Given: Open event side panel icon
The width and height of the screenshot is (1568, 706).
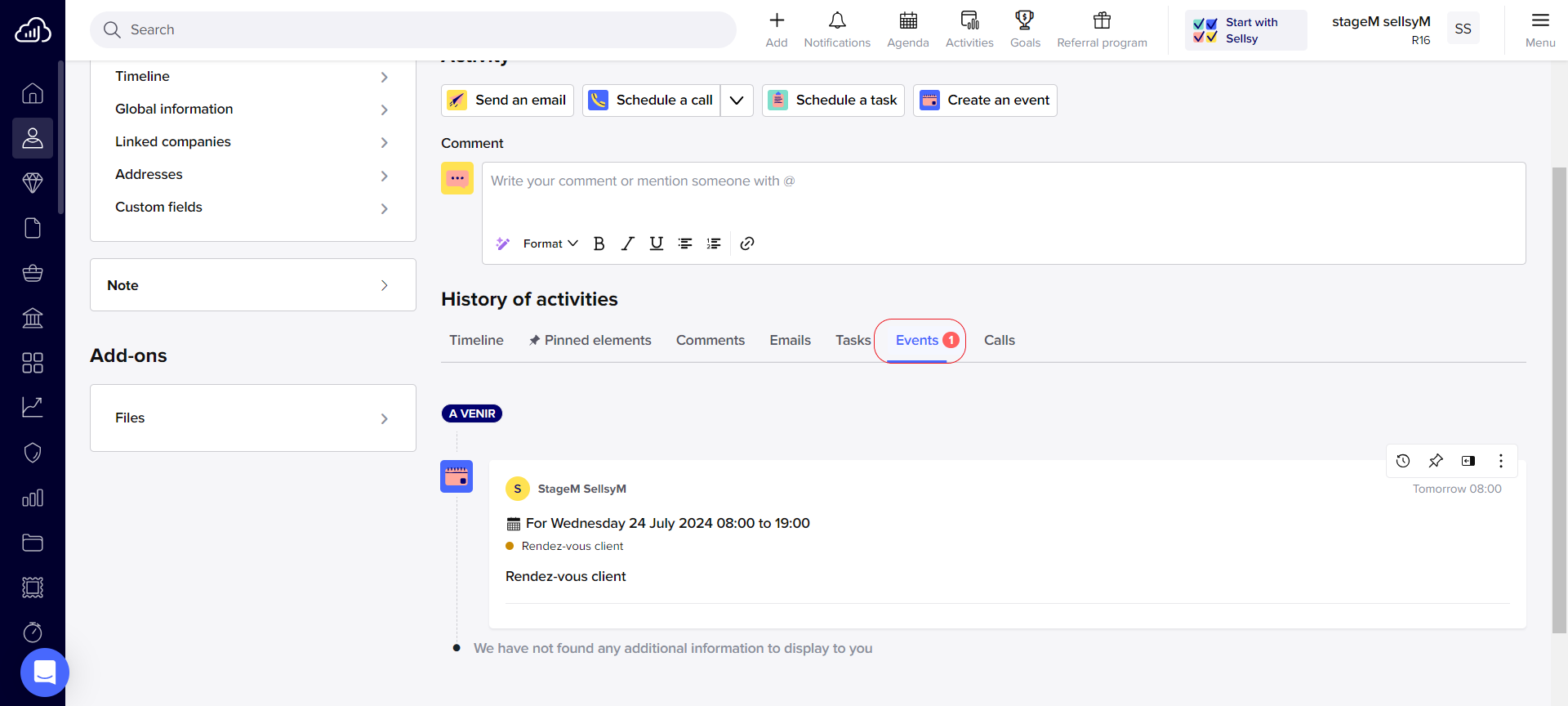Looking at the screenshot, I should (x=1468, y=461).
